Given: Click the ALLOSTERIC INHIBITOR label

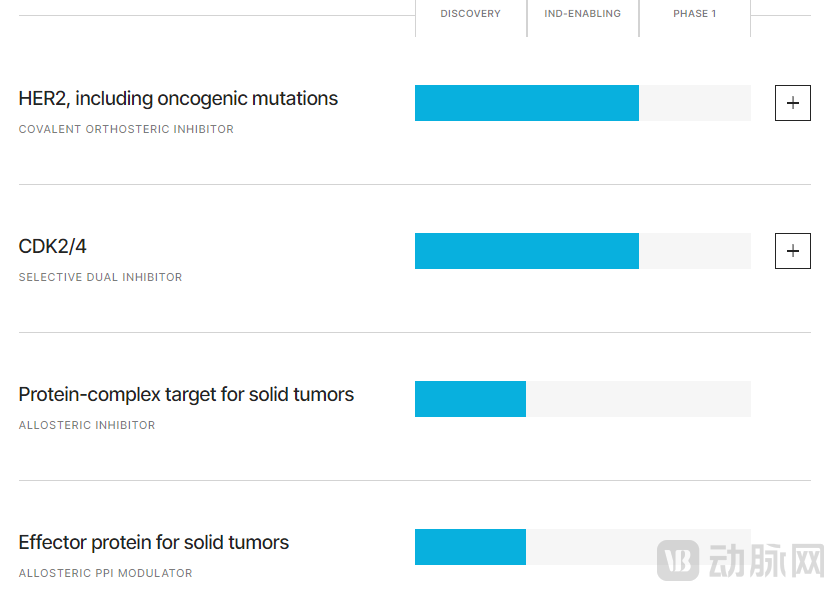Looking at the screenshot, I should 87,425.
